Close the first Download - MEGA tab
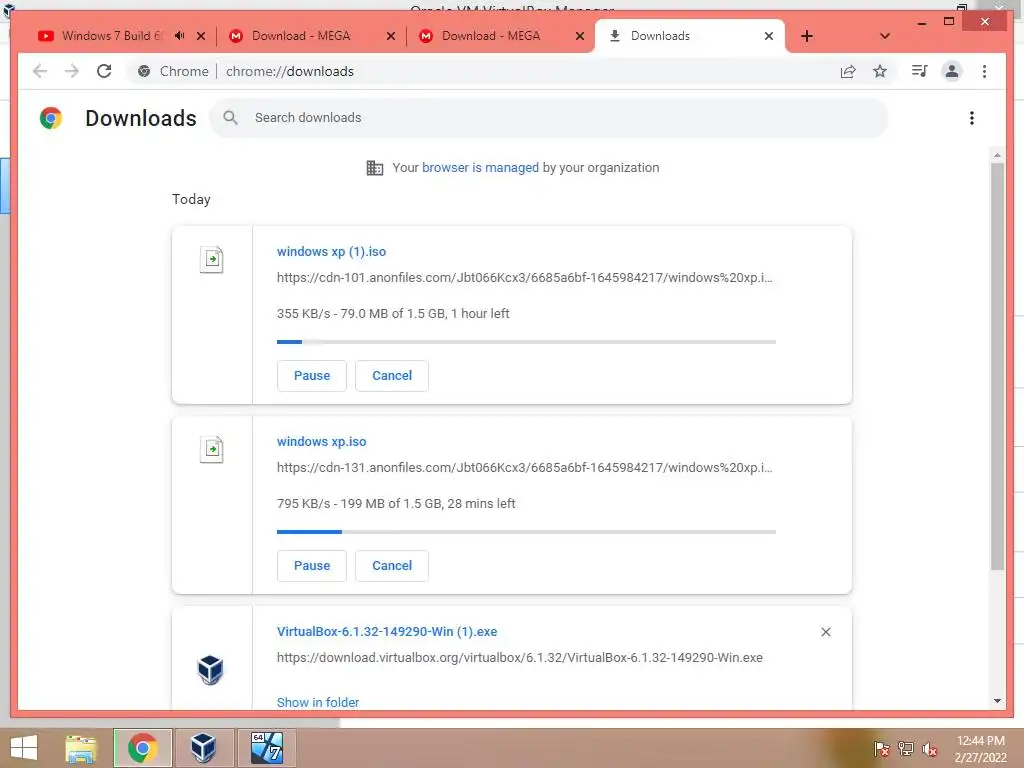 click(x=391, y=36)
